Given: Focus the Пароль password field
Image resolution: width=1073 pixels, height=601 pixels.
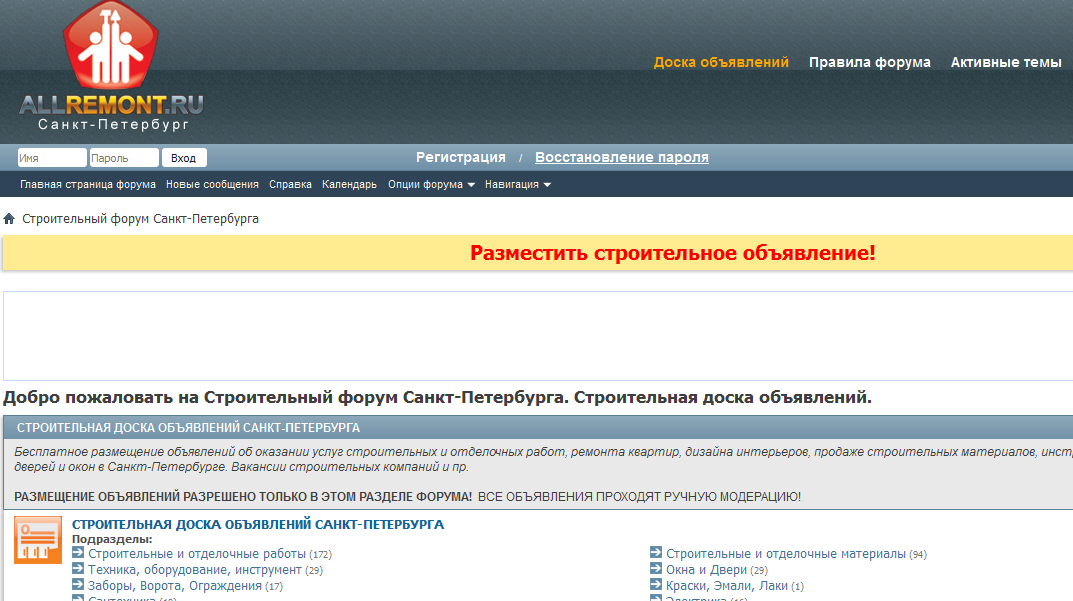Looking at the screenshot, I should coord(124,158).
